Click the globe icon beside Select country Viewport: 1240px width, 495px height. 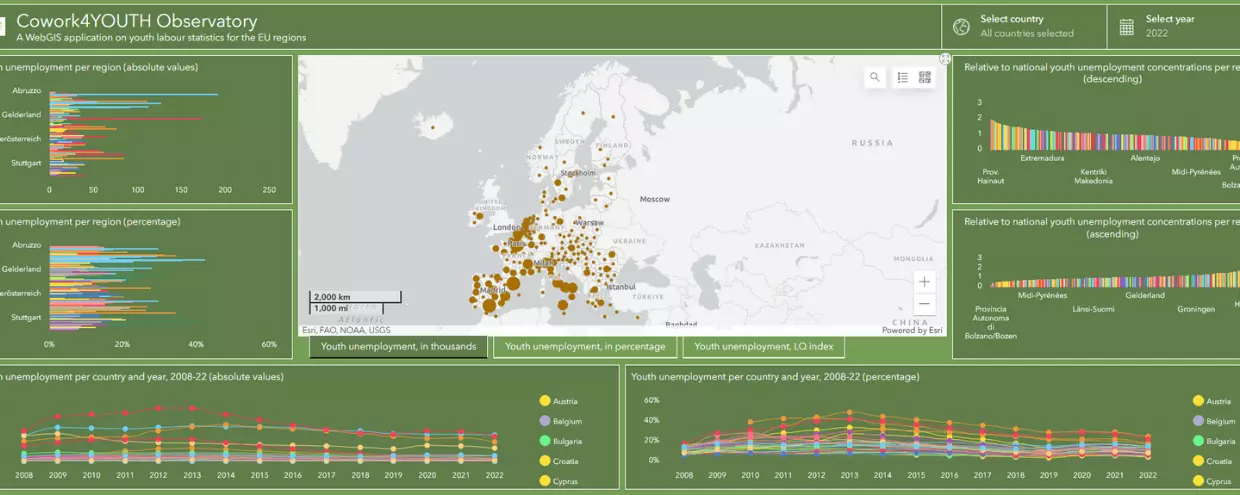[x=961, y=27]
